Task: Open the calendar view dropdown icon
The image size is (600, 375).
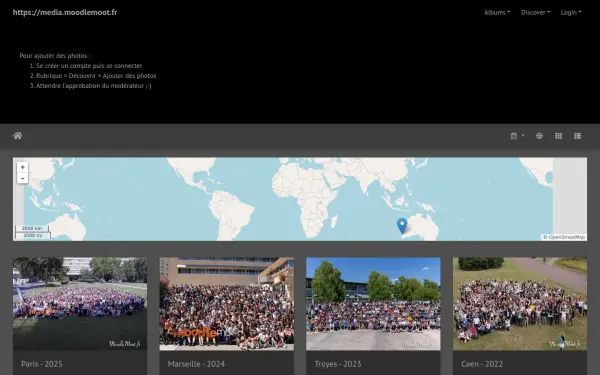Action: tap(517, 136)
